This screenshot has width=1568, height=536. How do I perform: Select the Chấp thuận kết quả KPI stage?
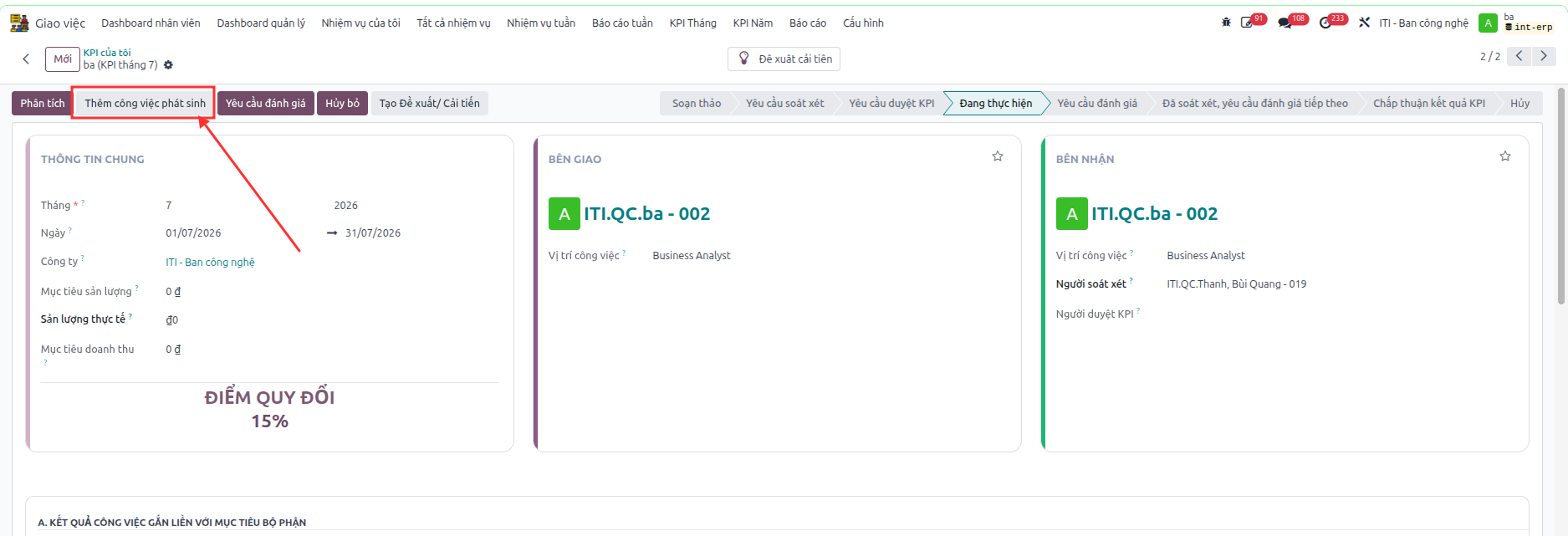tap(1428, 104)
